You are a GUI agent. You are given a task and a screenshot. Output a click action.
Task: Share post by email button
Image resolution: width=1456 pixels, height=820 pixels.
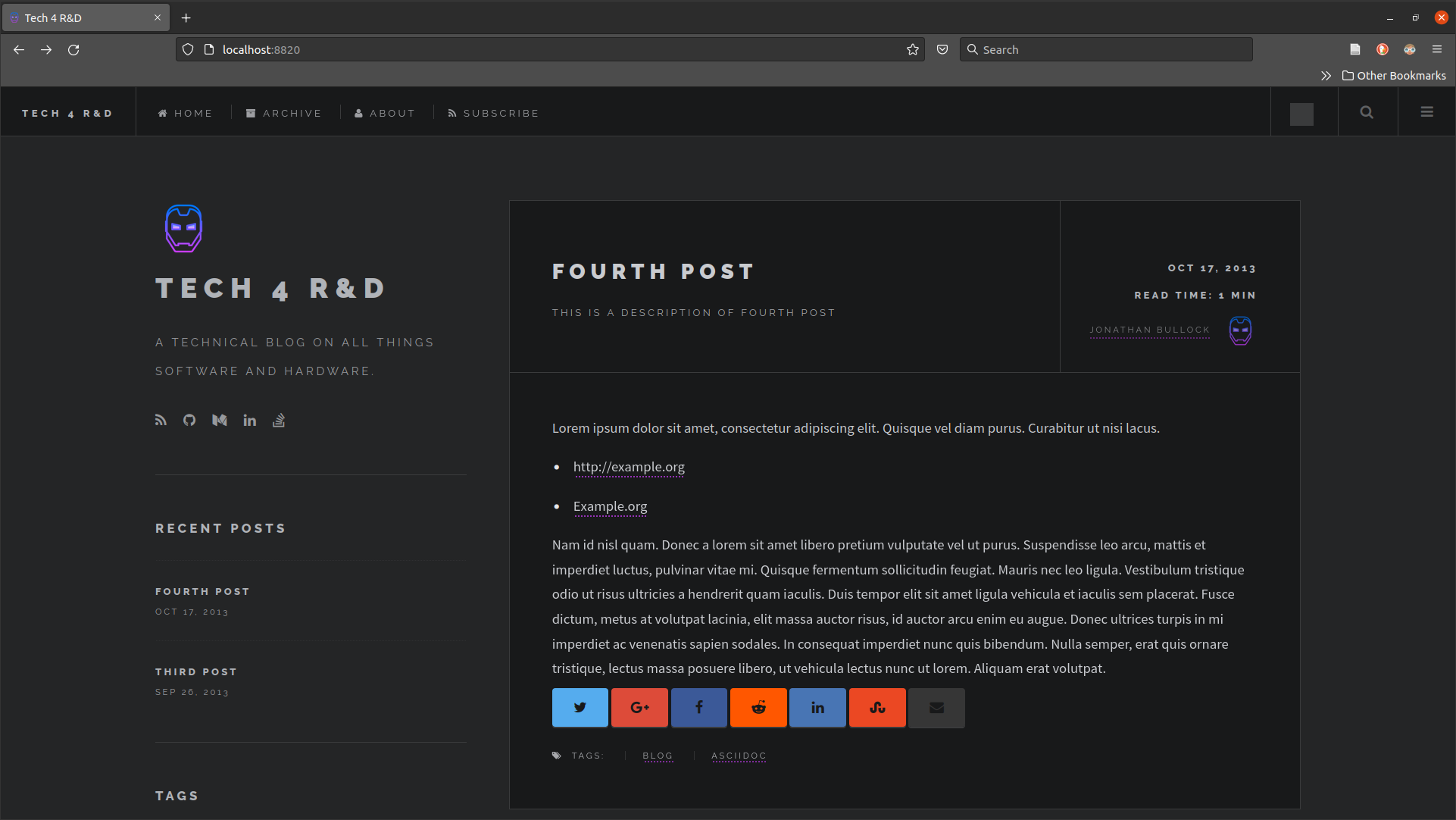click(x=936, y=708)
